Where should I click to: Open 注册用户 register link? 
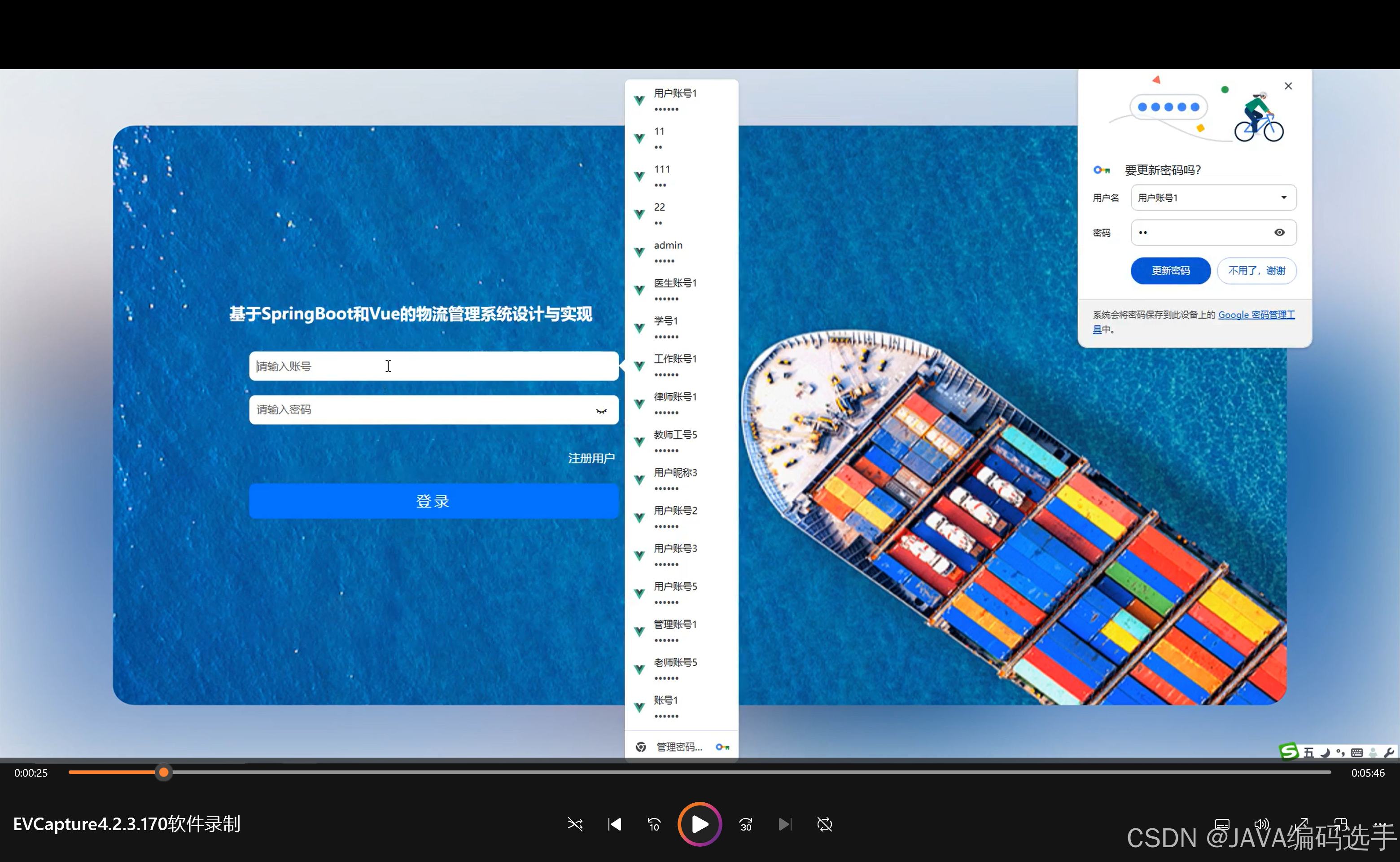tap(591, 458)
